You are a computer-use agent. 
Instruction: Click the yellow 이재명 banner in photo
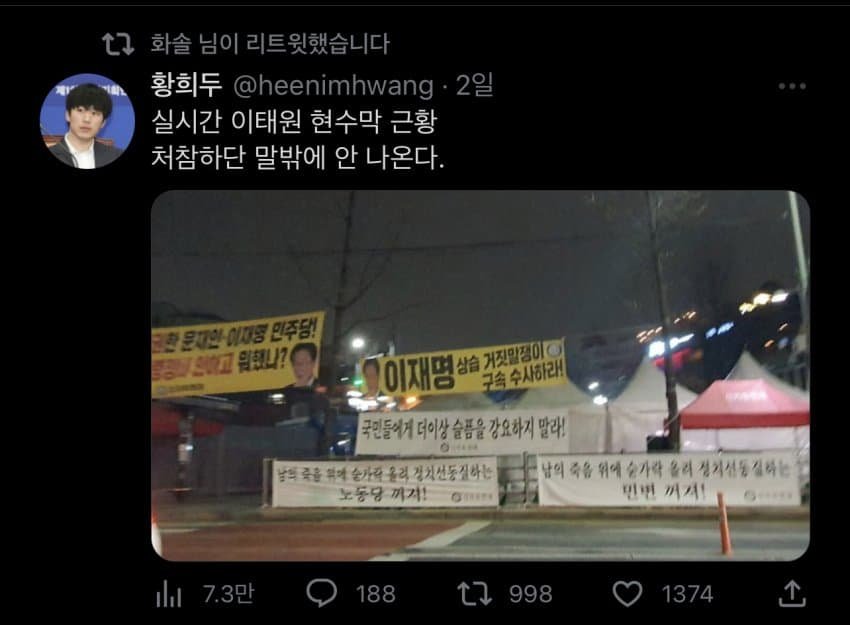coord(464,370)
